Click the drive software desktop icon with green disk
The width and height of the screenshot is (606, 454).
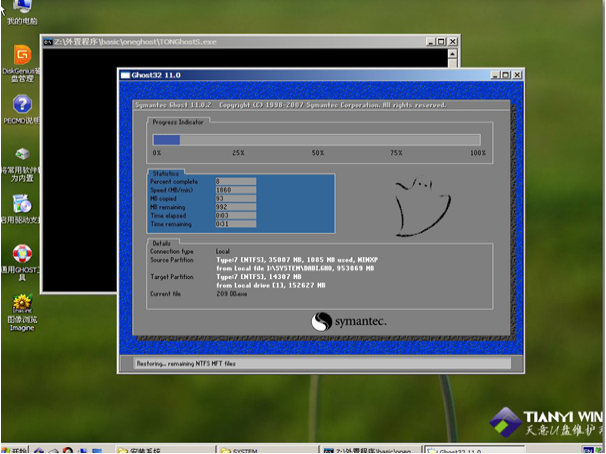[21, 157]
